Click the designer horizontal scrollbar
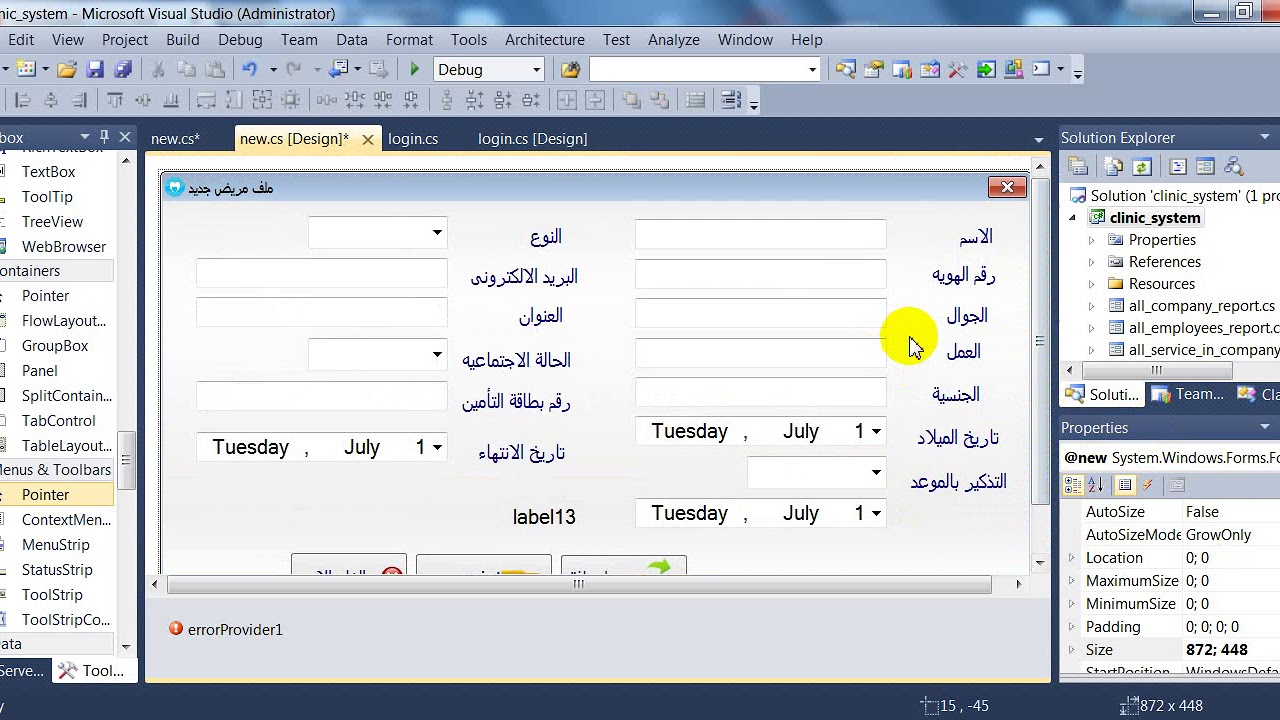Screen dimensions: 1280x720 click(x=579, y=584)
